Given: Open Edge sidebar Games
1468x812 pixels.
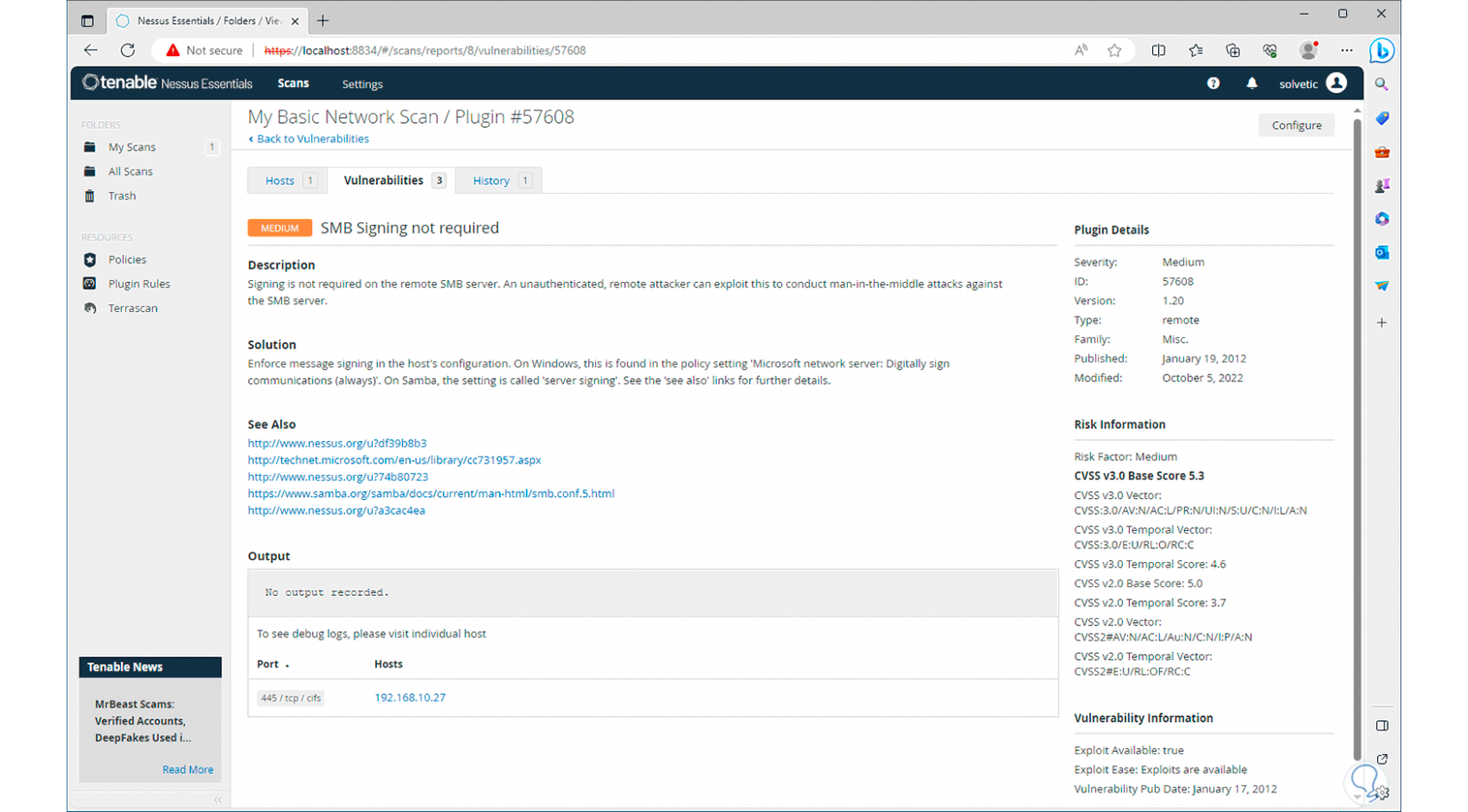Looking at the screenshot, I should (x=1382, y=186).
